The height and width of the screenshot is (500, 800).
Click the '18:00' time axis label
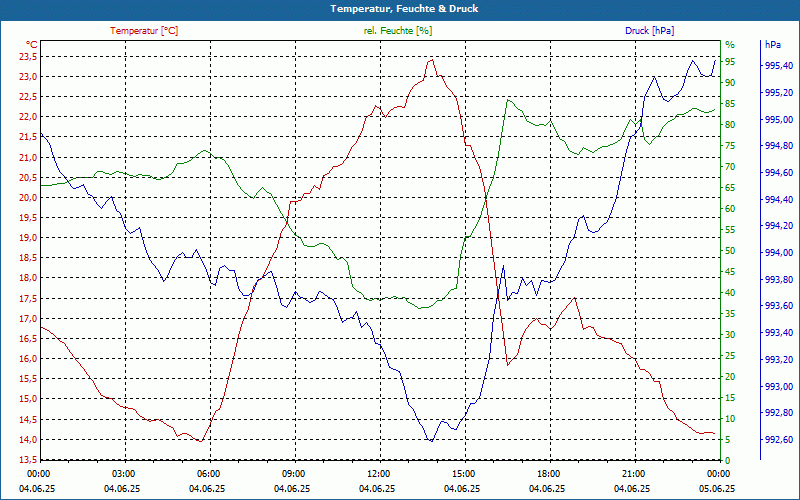pyautogui.click(x=549, y=473)
